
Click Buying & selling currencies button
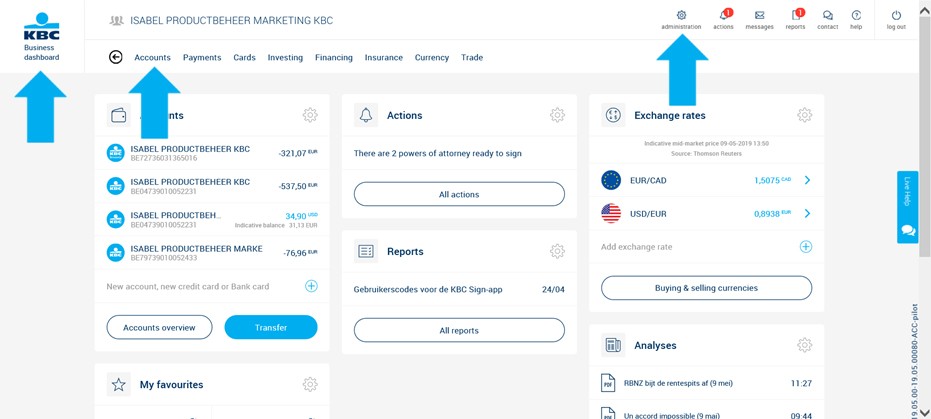point(707,288)
